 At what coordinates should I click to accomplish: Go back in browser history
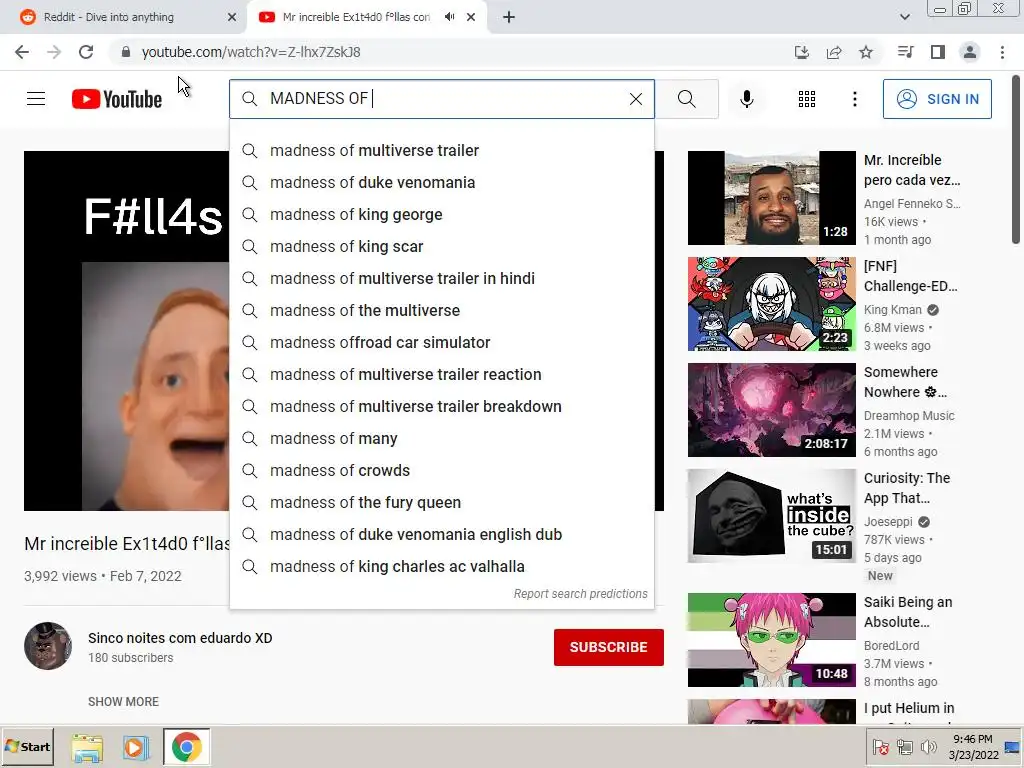pyautogui.click(x=22, y=52)
